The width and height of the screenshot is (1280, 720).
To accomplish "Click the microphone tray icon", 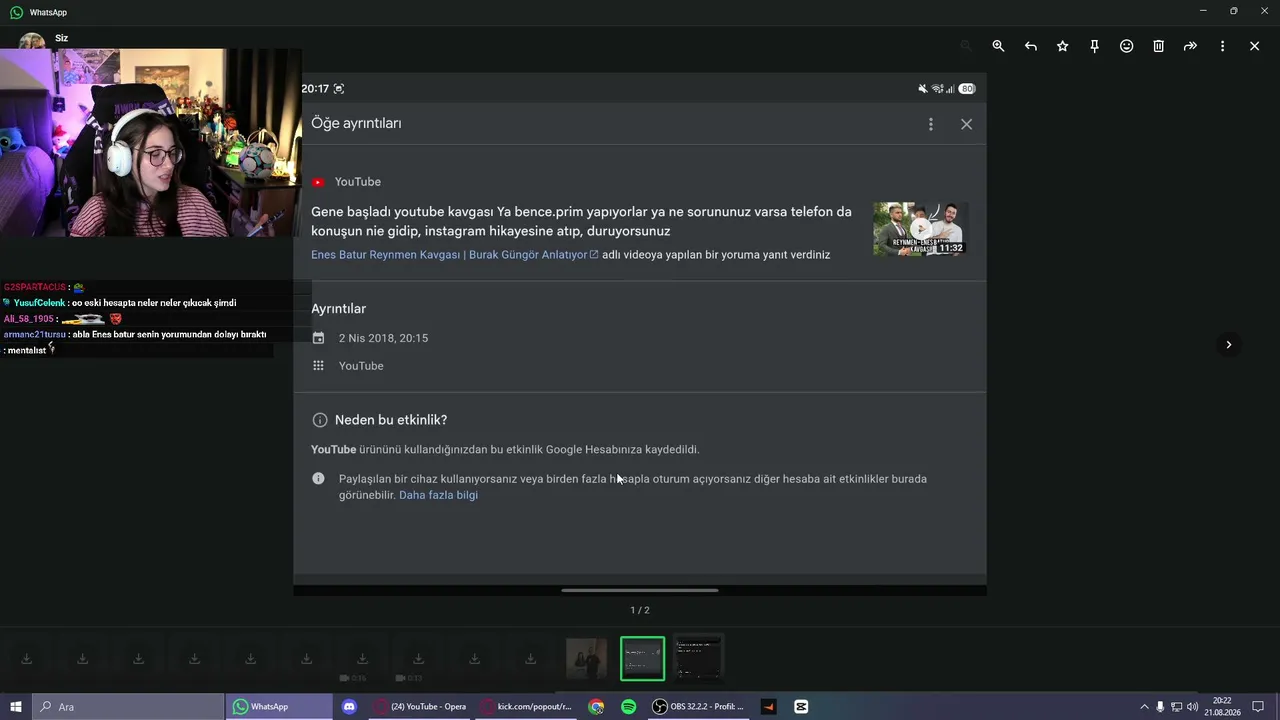I will point(1161,707).
